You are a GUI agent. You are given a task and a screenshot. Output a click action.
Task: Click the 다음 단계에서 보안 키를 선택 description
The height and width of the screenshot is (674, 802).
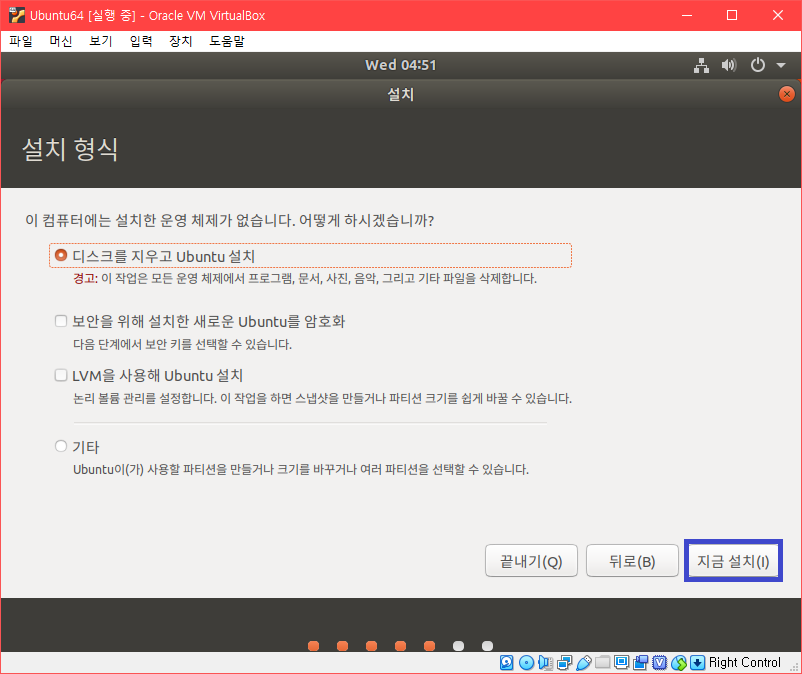tap(182, 344)
